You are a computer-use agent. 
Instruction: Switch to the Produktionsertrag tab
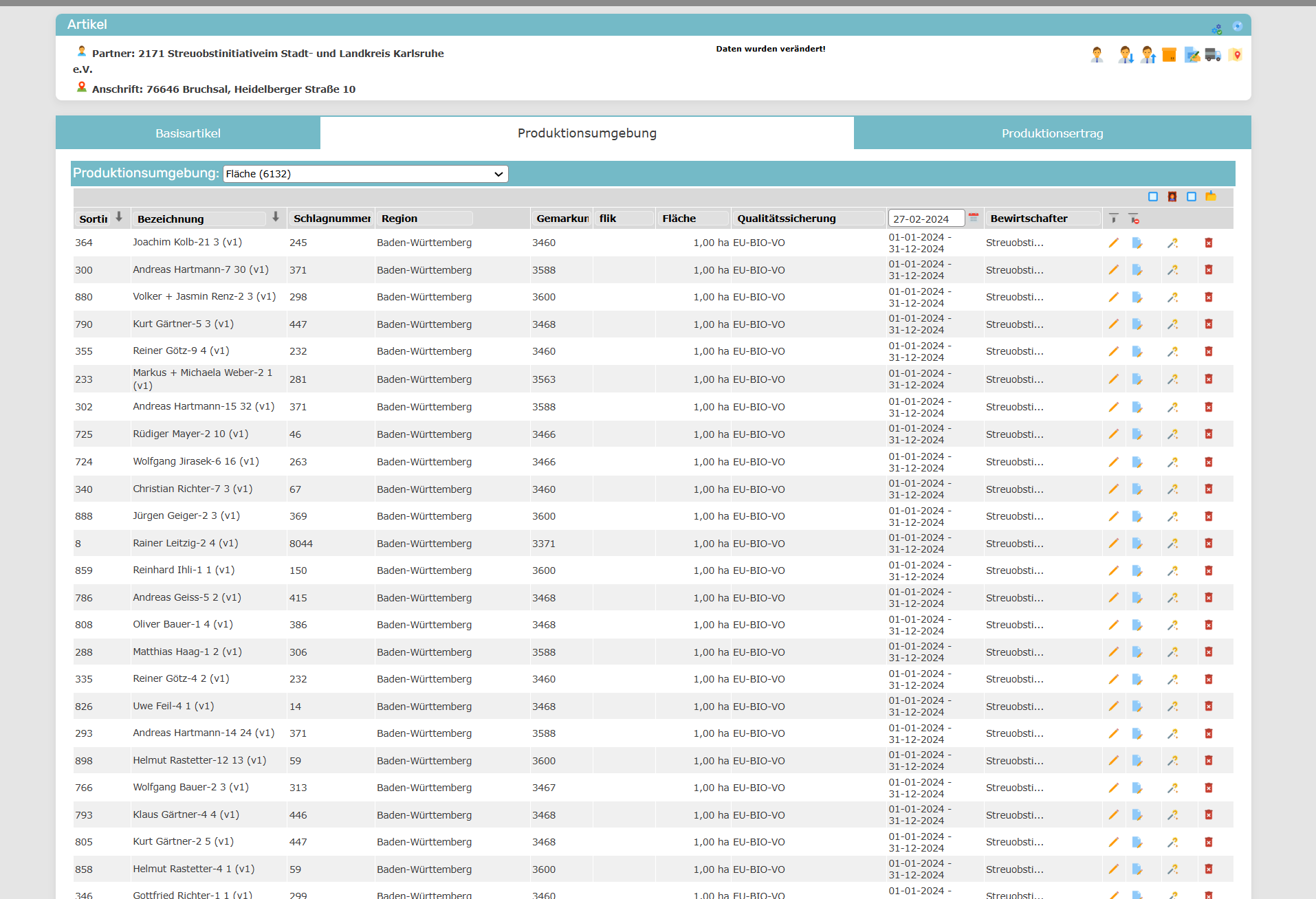coord(1052,133)
